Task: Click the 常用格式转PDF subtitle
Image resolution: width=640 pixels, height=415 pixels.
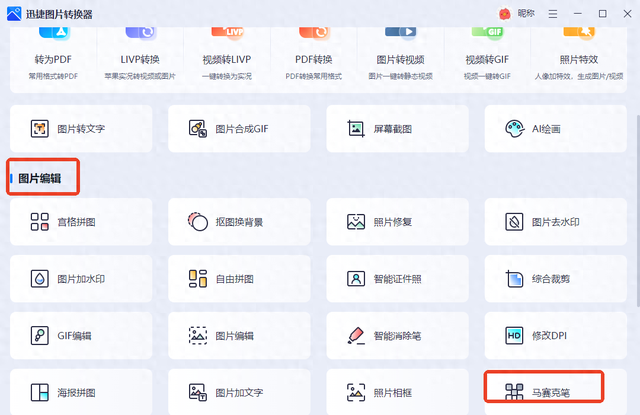Action: click(53, 76)
